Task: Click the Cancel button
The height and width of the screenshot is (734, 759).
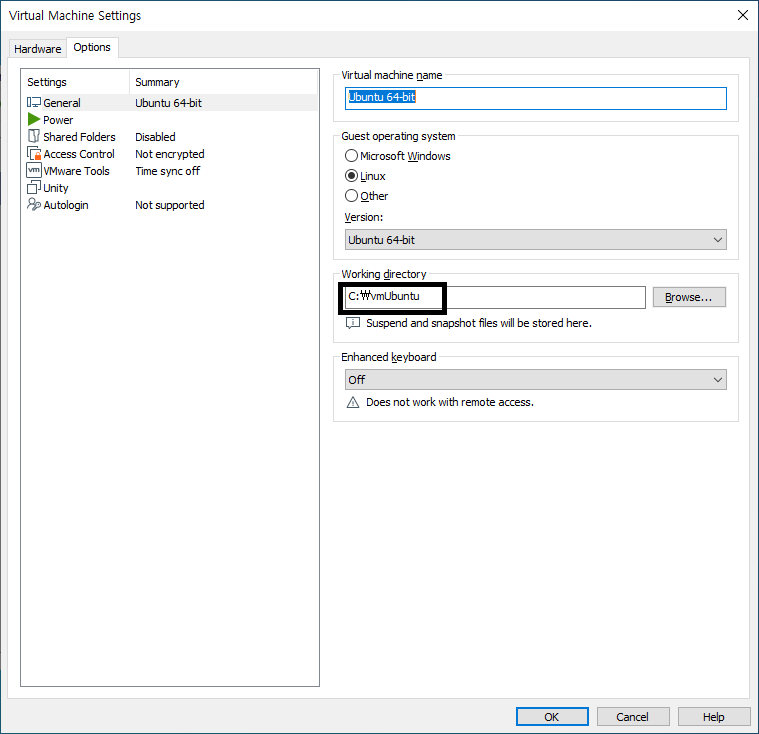Action: [x=633, y=717]
